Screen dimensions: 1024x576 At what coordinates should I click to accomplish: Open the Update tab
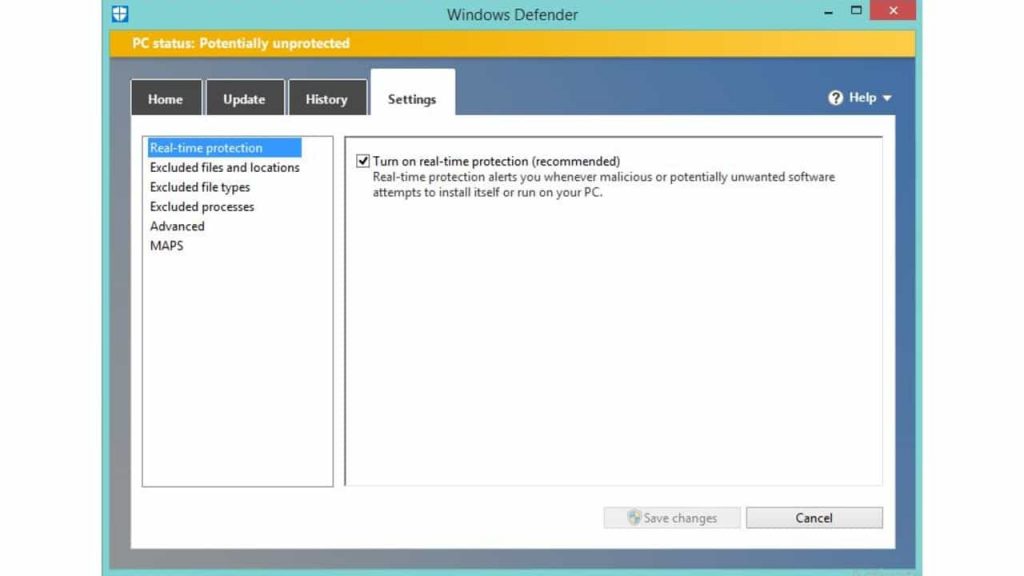[245, 98]
